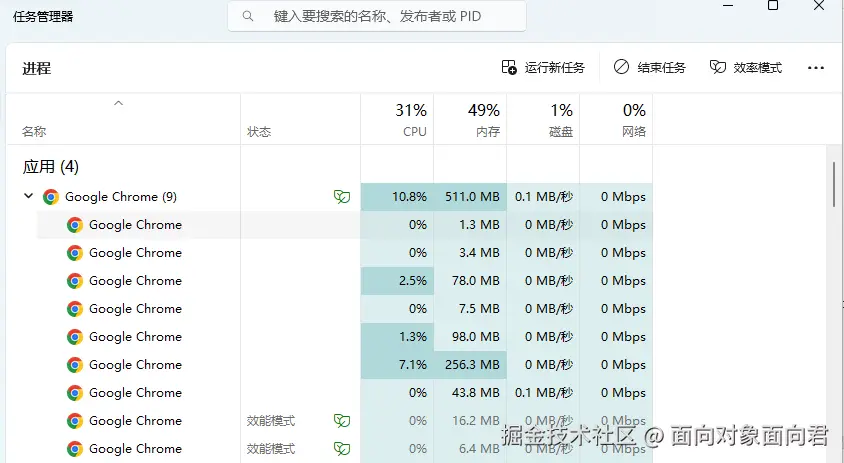Image resolution: width=844 pixels, height=463 pixels.
Task: Click the run new task icon
Action: (509, 67)
